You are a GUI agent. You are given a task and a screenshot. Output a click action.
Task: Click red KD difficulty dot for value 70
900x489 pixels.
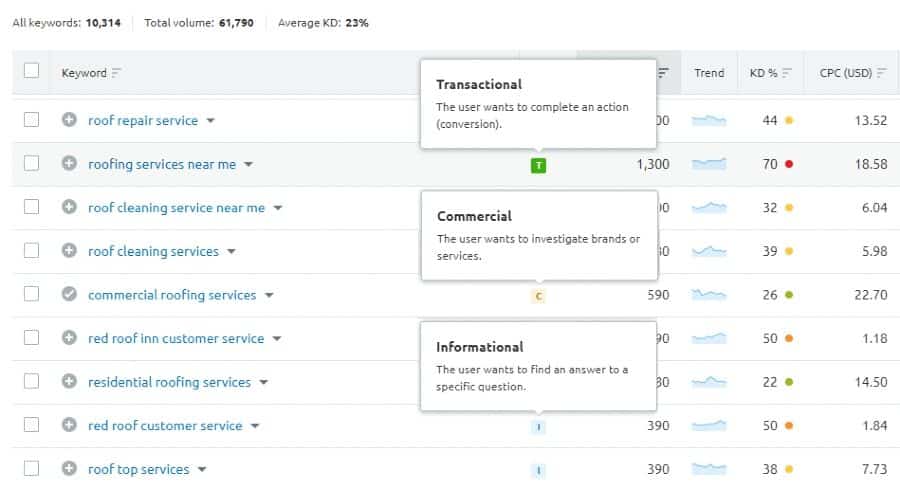pos(789,164)
